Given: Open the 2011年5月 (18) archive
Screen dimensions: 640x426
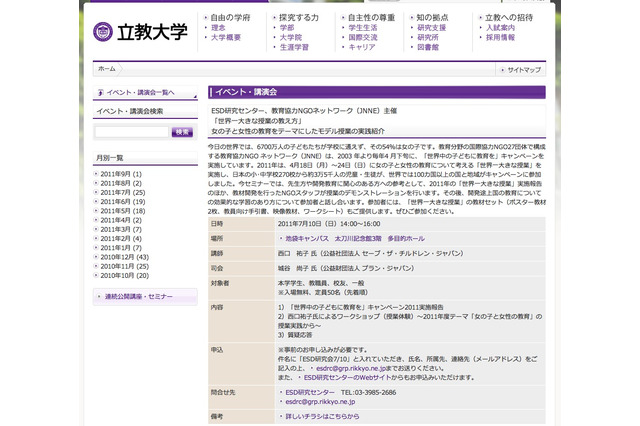Looking at the screenshot, I should (123, 211).
